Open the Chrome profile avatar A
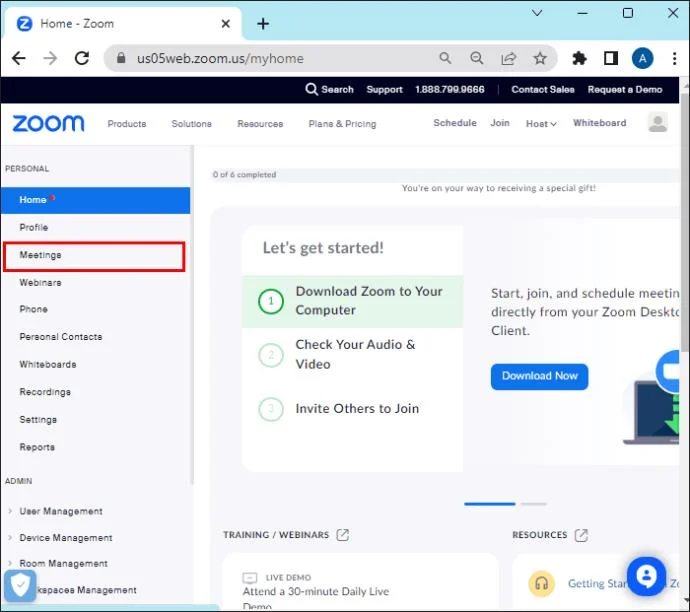The image size is (690, 612). (642, 58)
